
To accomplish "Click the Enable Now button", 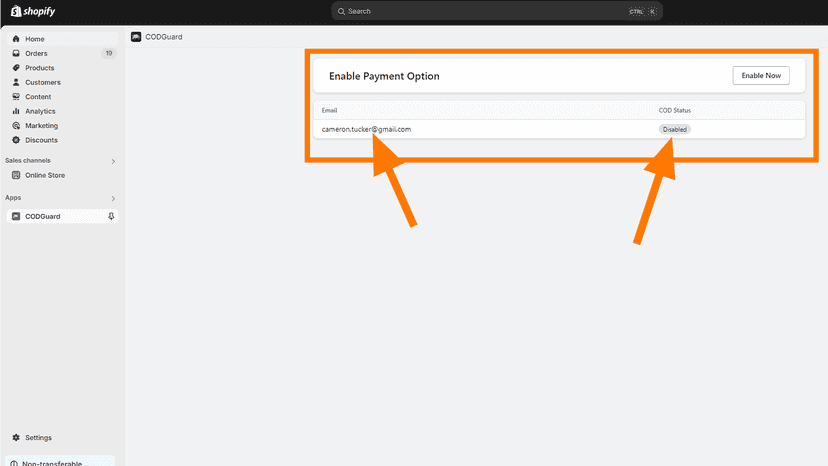I will coord(761,76).
